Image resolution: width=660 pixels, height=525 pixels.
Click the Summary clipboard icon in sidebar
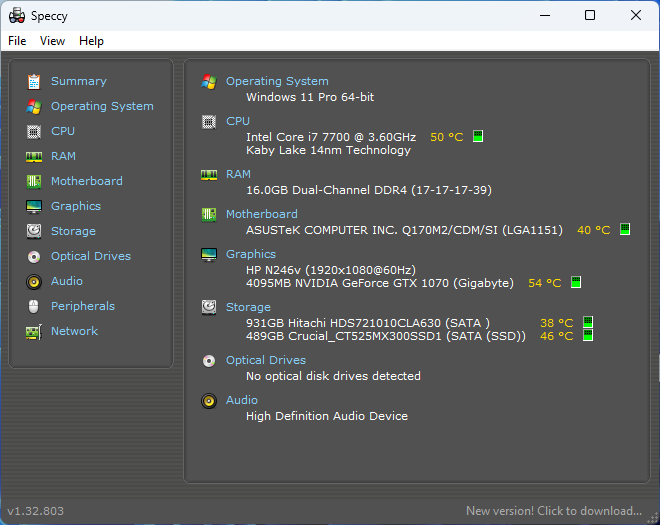click(x=34, y=82)
